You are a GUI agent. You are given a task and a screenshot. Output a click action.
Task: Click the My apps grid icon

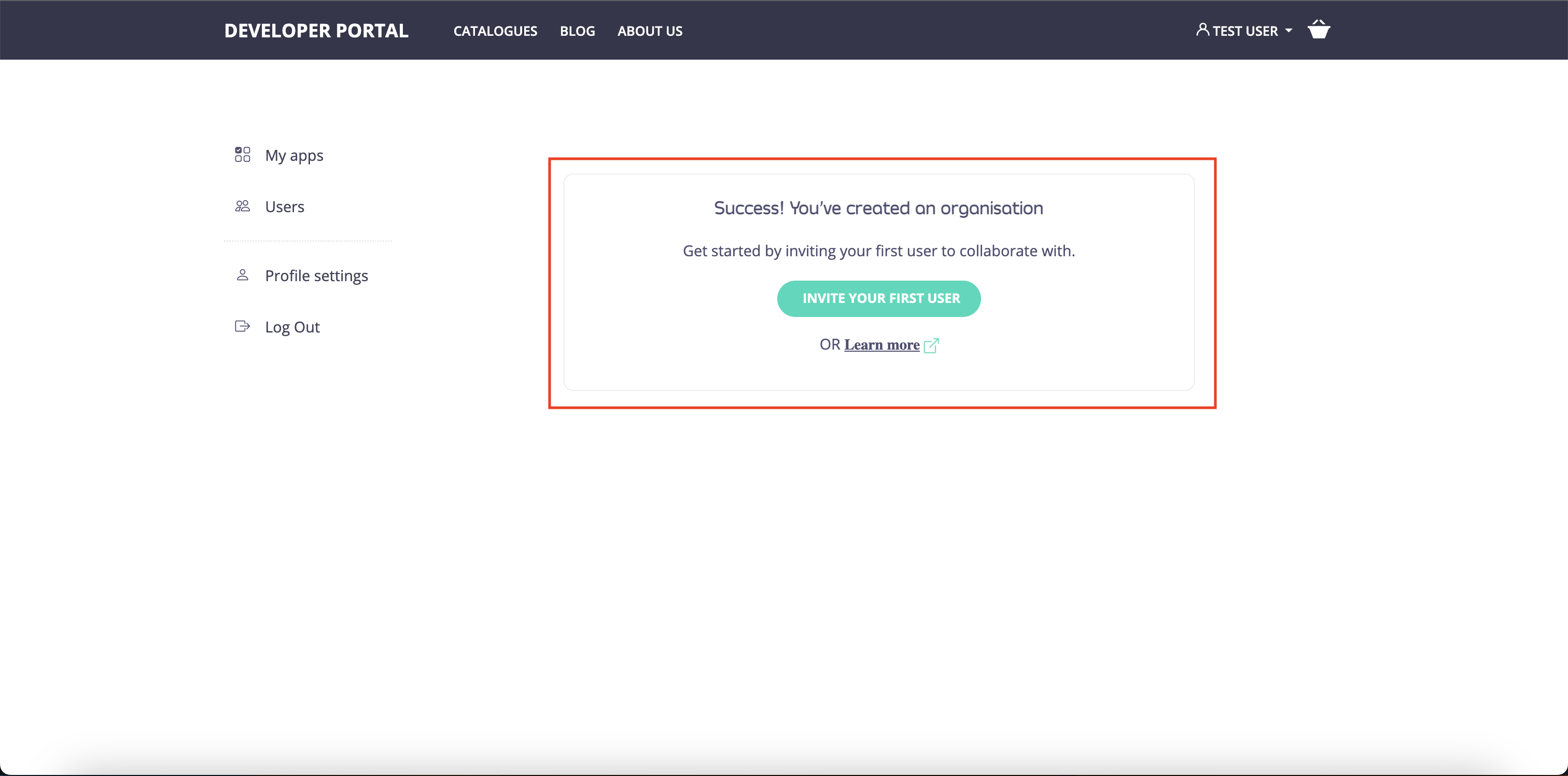[x=242, y=155]
